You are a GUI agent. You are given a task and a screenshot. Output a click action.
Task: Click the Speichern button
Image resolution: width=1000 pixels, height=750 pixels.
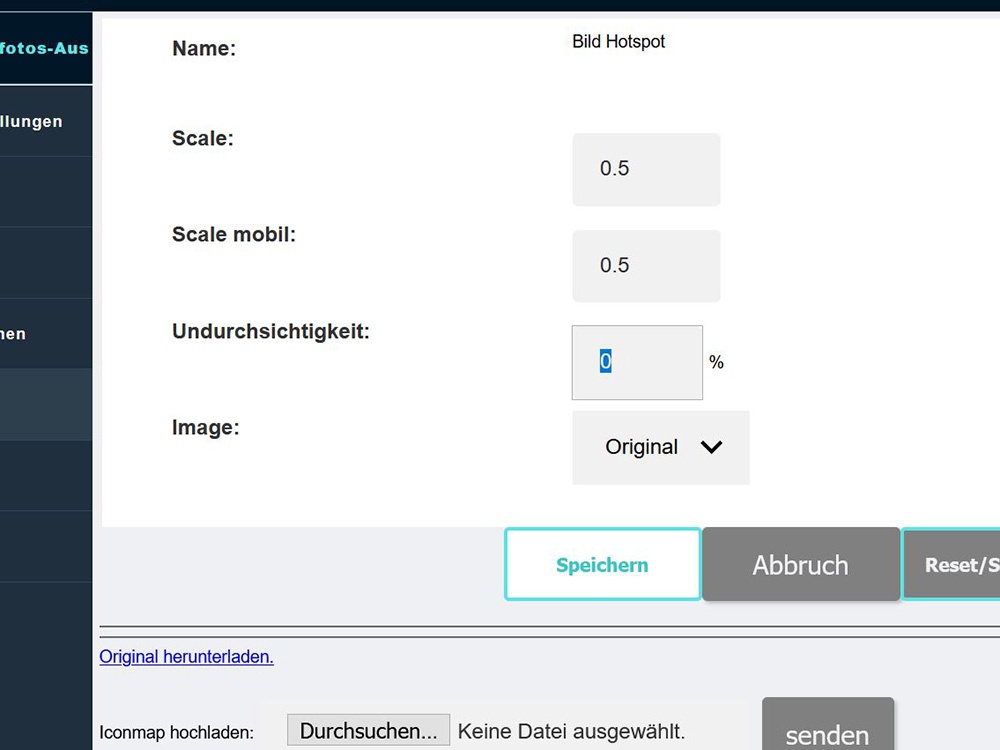coord(602,564)
